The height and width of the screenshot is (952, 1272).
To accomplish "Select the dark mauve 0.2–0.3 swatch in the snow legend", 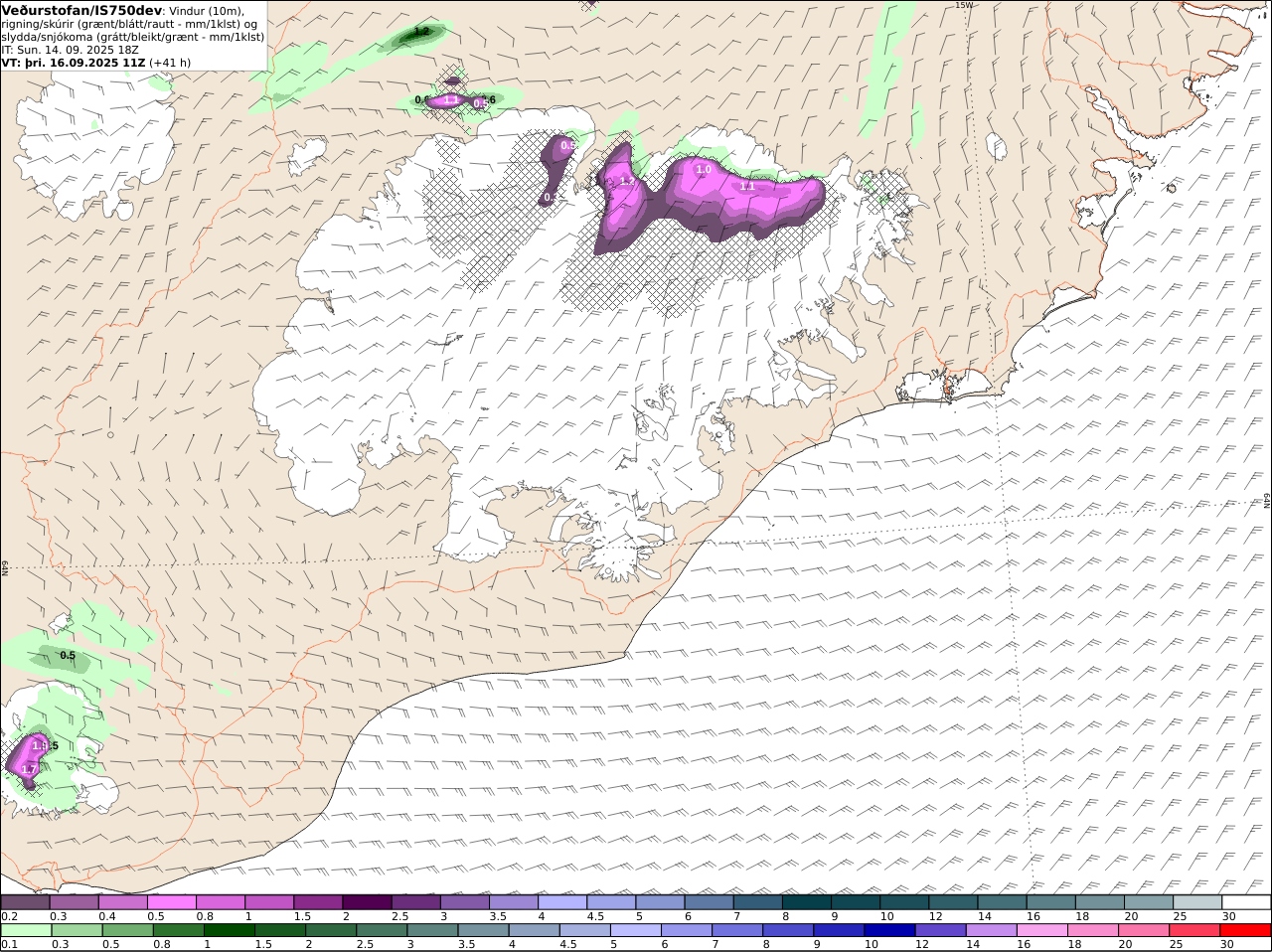I will pos(26,902).
